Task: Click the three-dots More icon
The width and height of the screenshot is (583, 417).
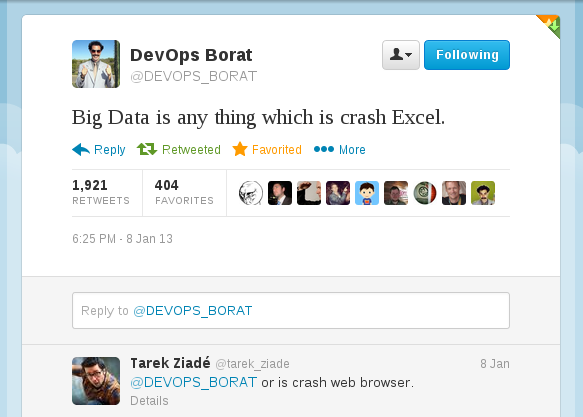Action: (324, 149)
